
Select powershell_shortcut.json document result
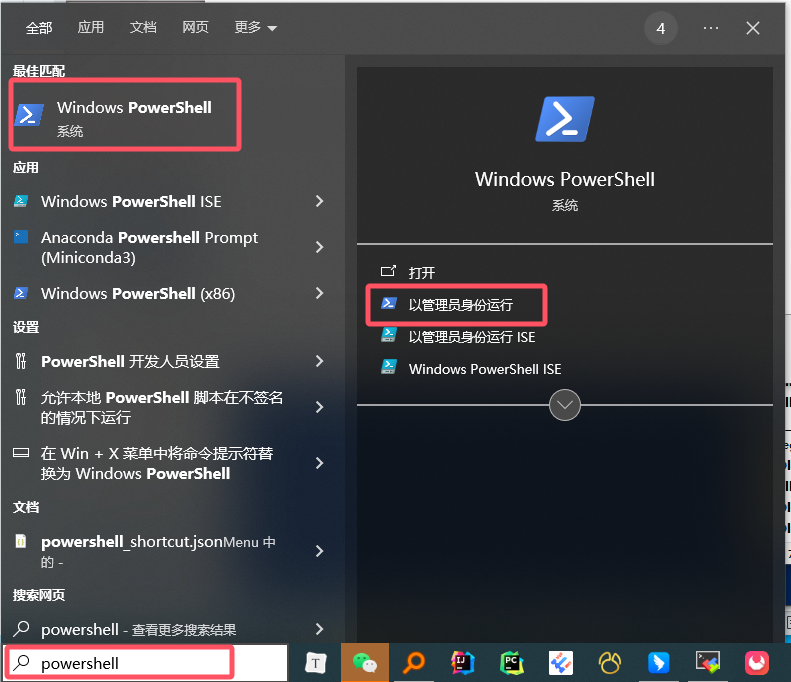(x=158, y=551)
